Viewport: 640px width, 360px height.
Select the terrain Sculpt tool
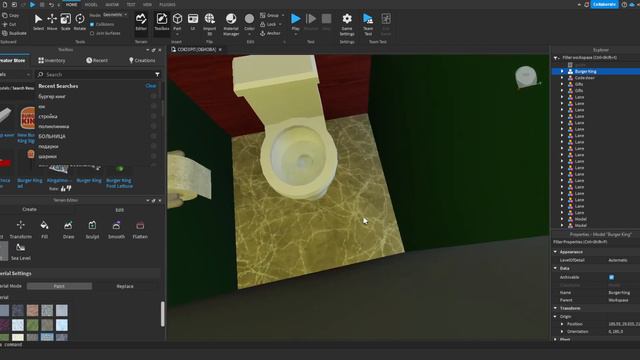tap(92, 229)
